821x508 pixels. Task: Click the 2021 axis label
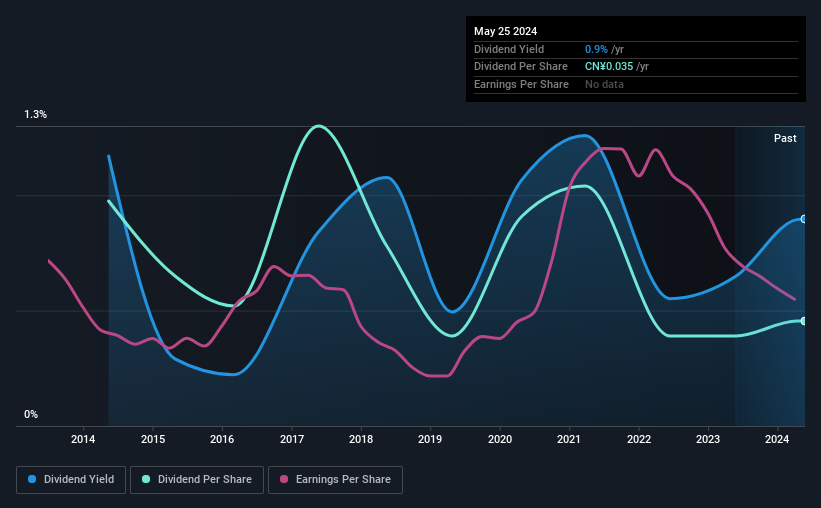point(569,439)
